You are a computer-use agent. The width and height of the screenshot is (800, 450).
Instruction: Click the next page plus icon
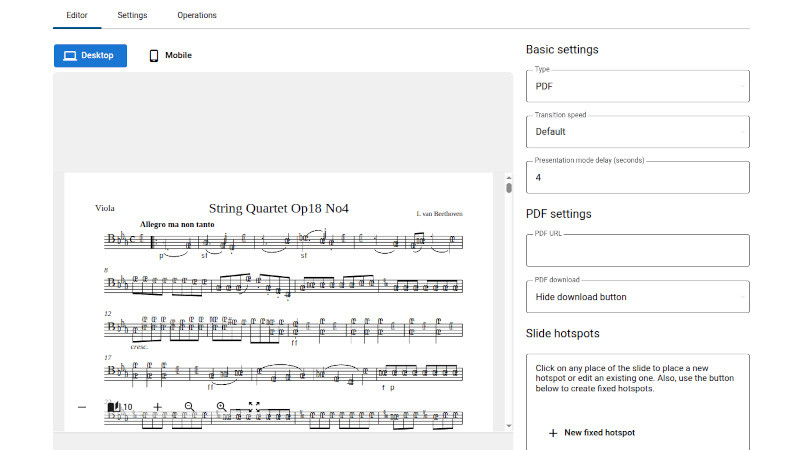158,407
